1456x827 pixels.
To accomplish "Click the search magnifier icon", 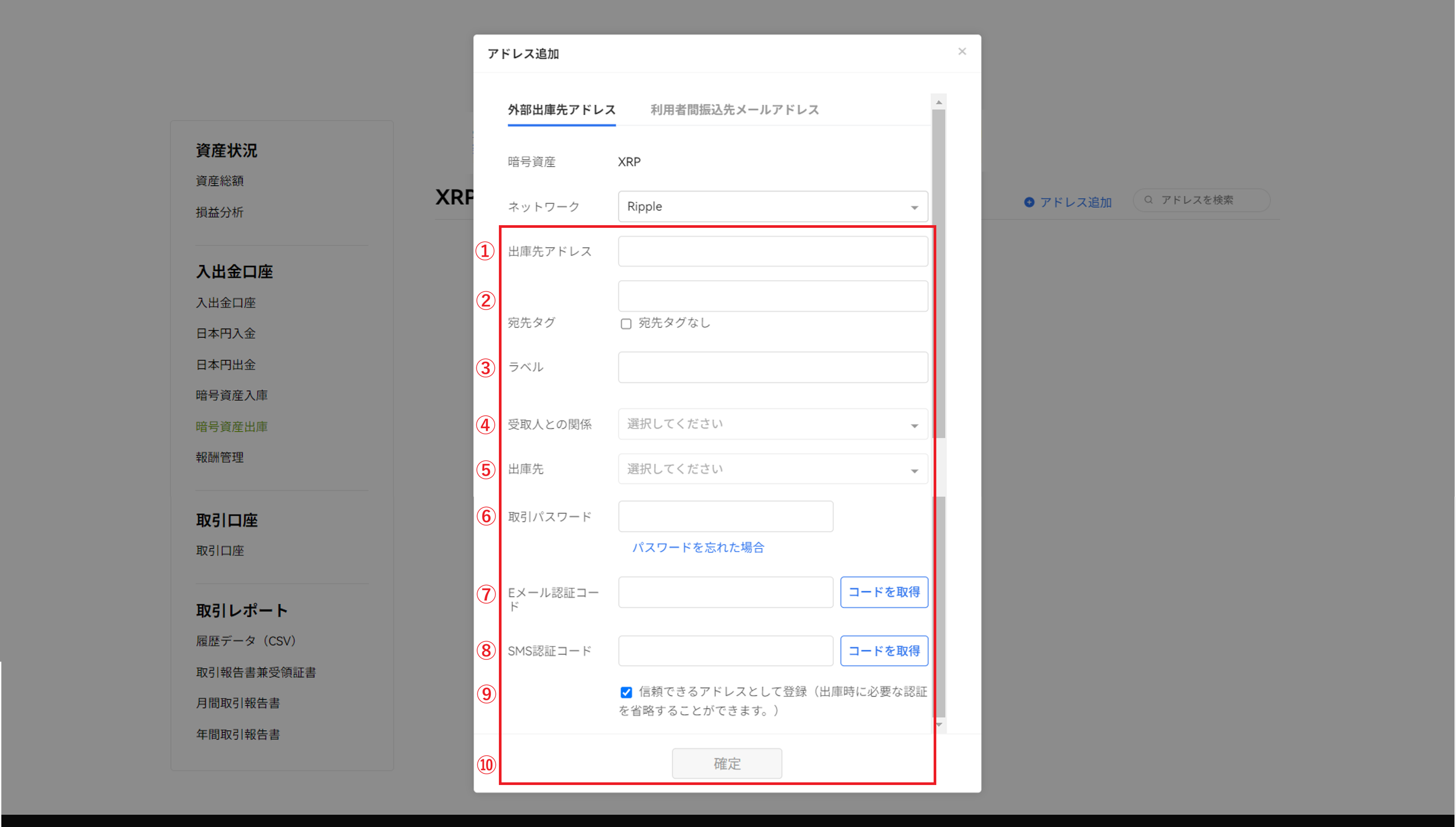I will 1148,200.
